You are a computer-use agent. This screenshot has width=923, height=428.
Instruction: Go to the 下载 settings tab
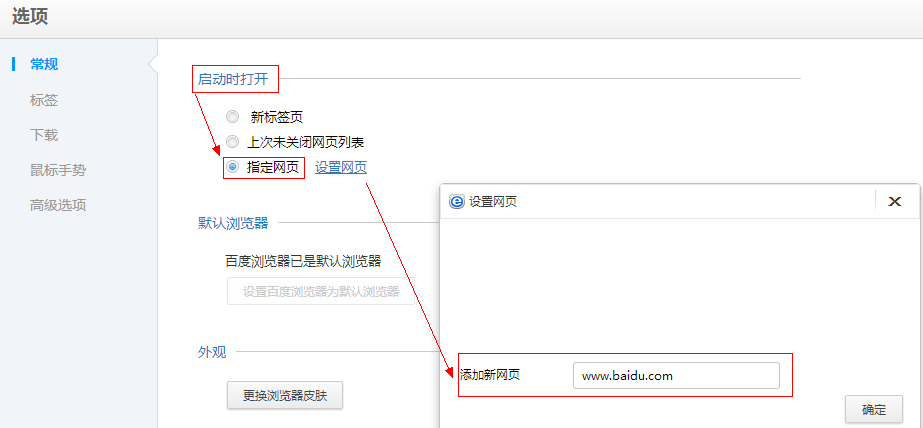pos(44,135)
